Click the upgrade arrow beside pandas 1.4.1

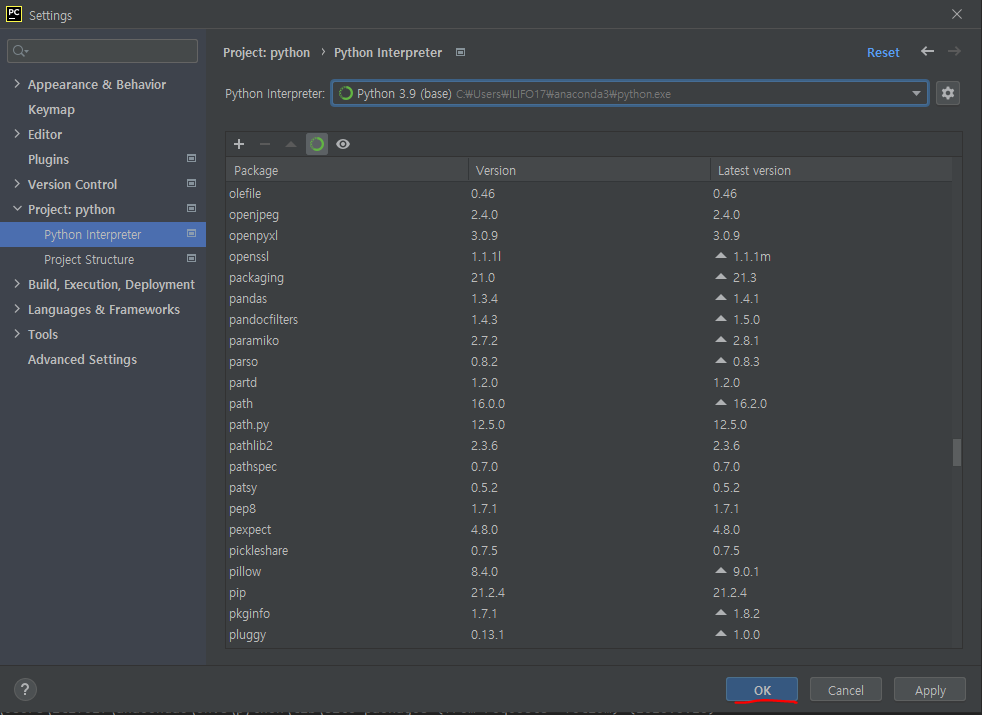pyautogui.click(x=721, y=297)
